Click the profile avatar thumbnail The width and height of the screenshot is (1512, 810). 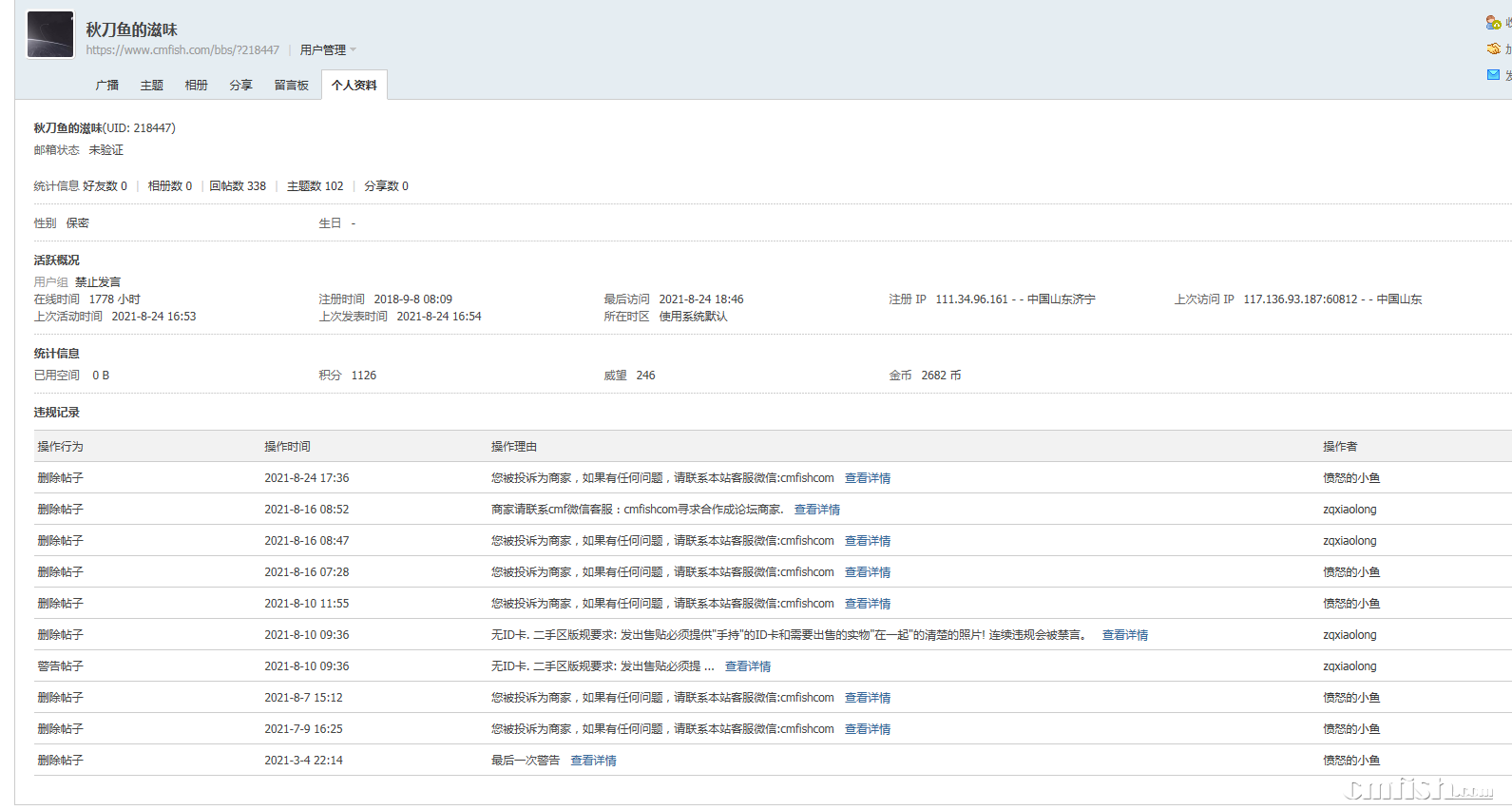50,34
